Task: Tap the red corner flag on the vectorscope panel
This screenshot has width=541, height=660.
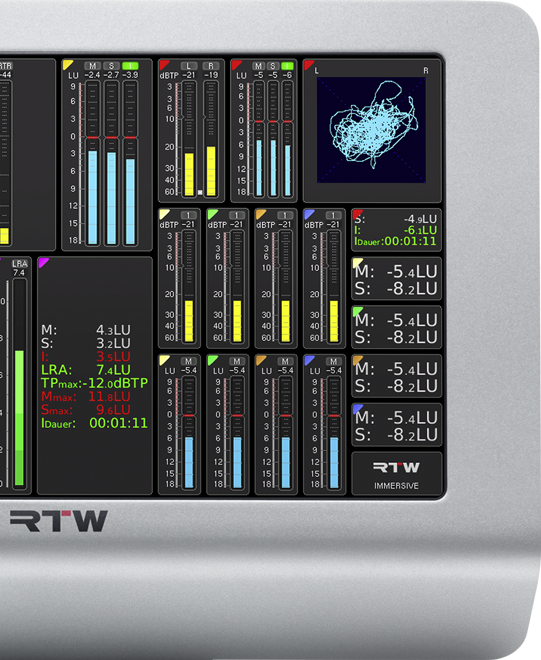Action: pyautogui.click(x=308, y=64)
